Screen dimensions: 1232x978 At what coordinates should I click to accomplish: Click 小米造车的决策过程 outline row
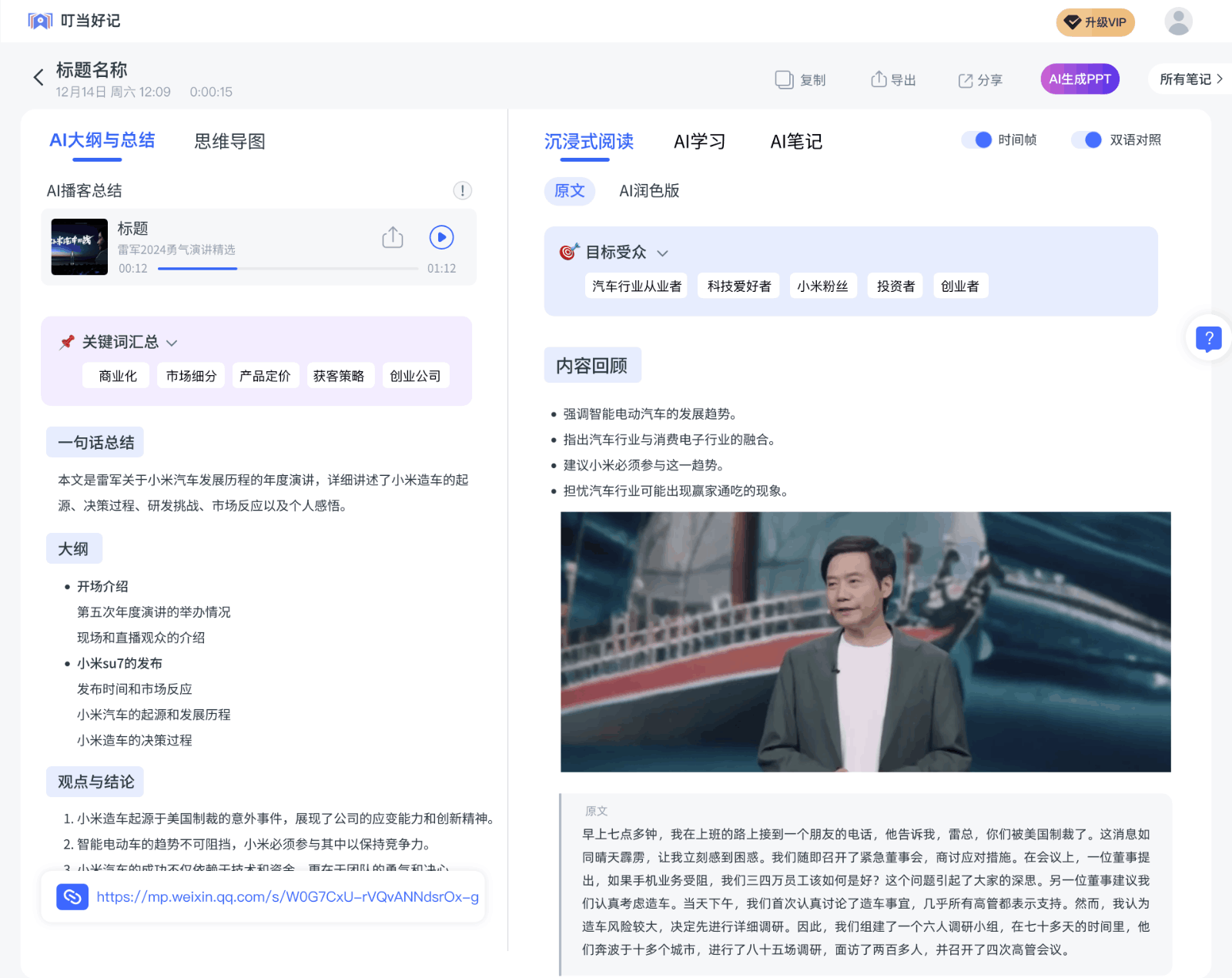coord(135,740)
